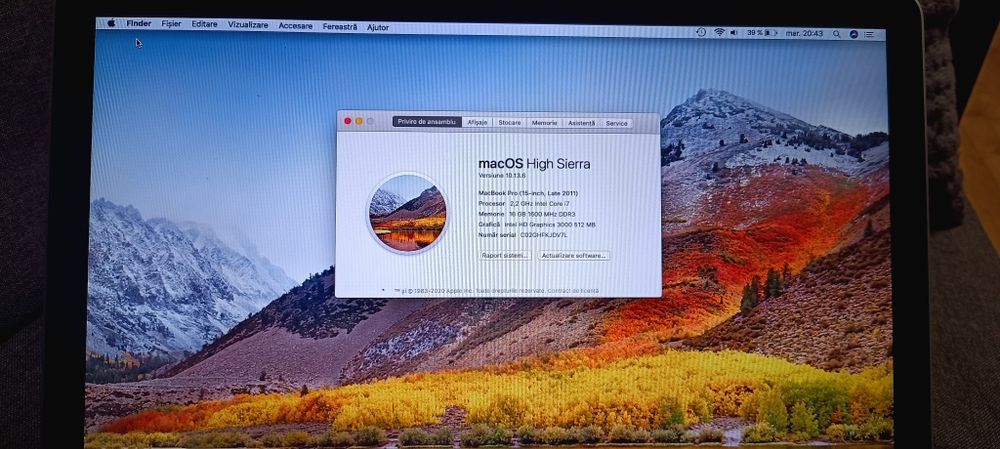The image size is (1000, 449).
Task: Click the volume speaker icon
Action: click(733, 33)
